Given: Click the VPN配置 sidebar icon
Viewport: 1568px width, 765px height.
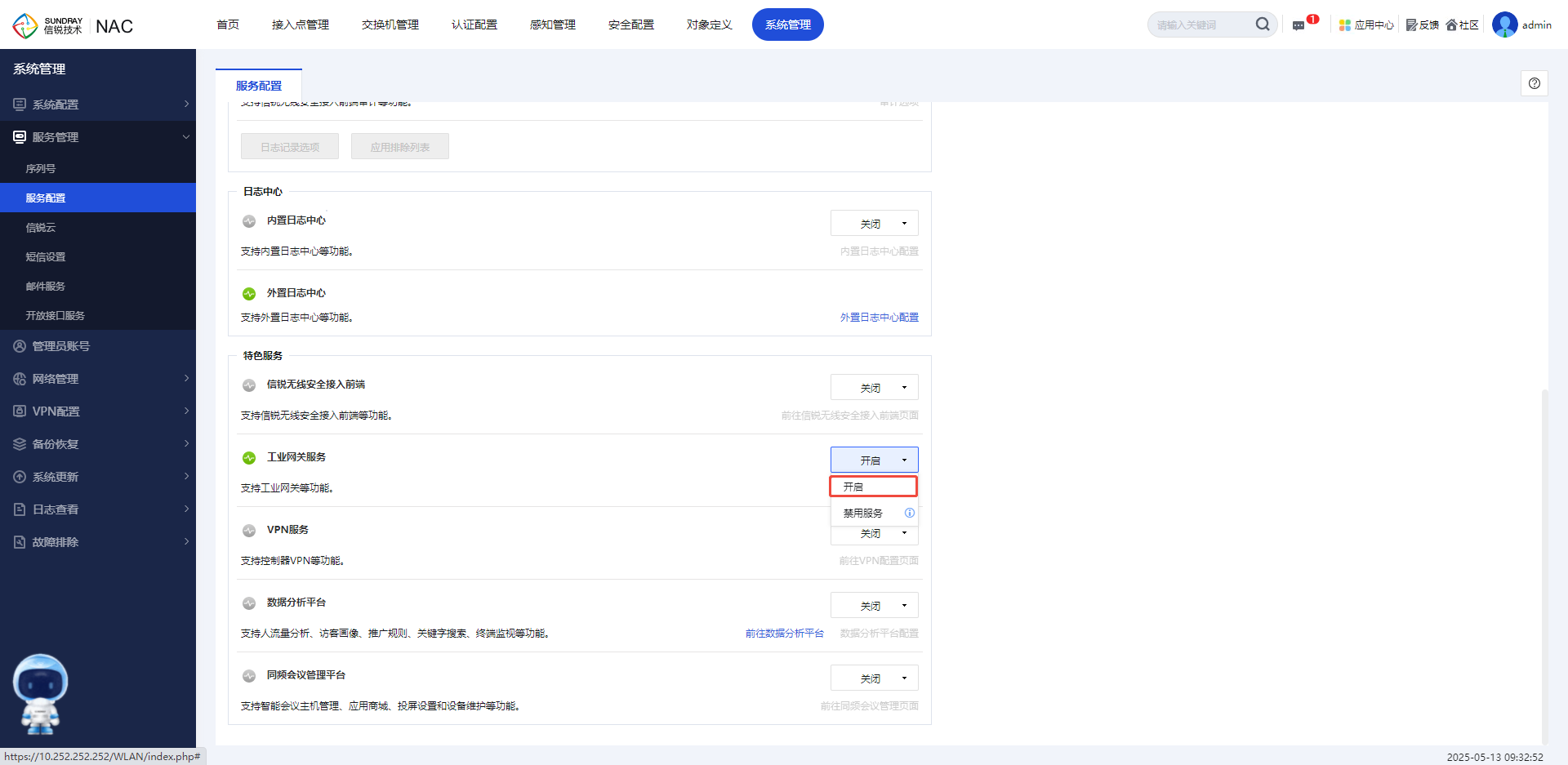Looking at the screenshot, I should 20,411.
